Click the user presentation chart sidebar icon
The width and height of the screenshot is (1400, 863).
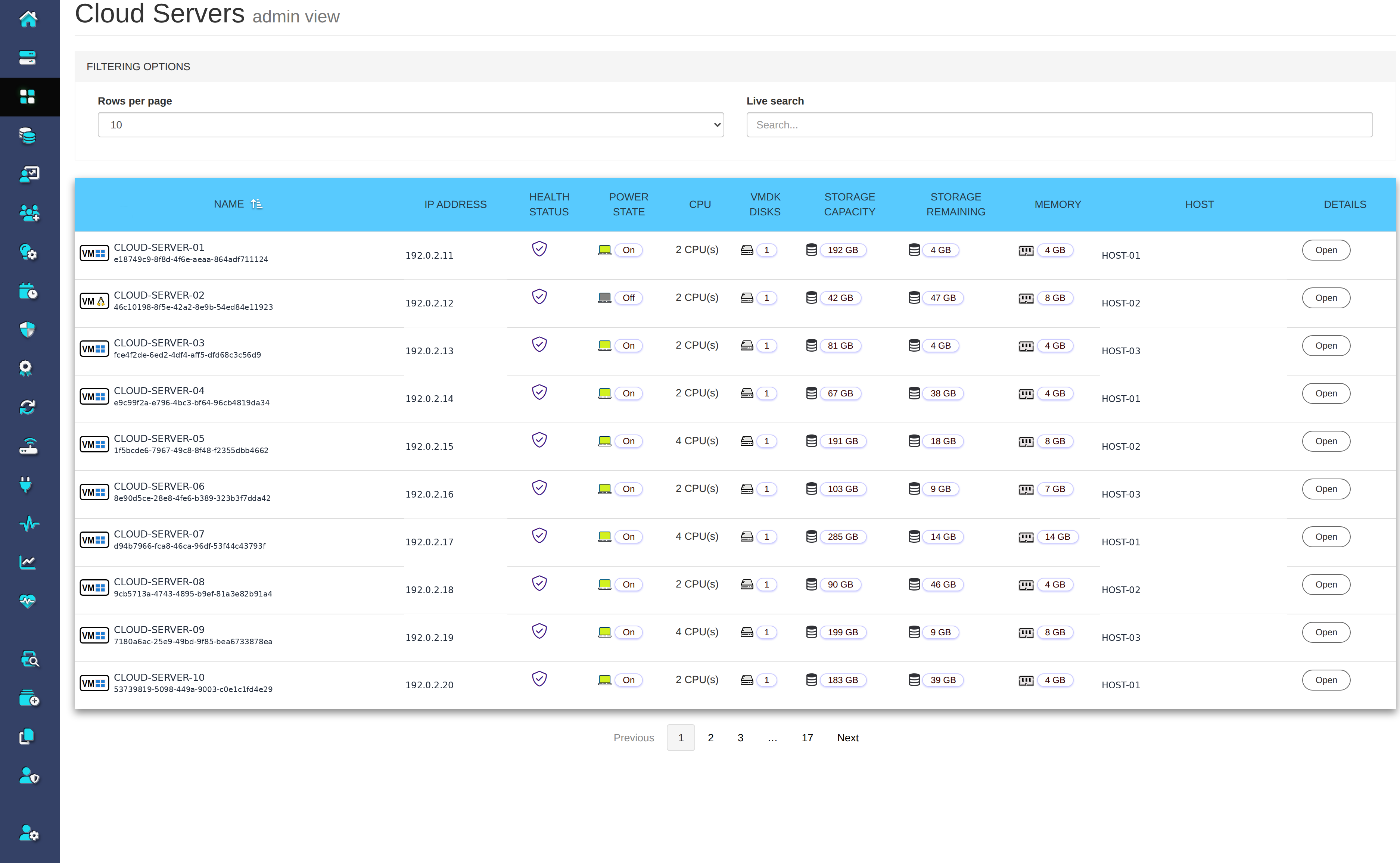28,174
